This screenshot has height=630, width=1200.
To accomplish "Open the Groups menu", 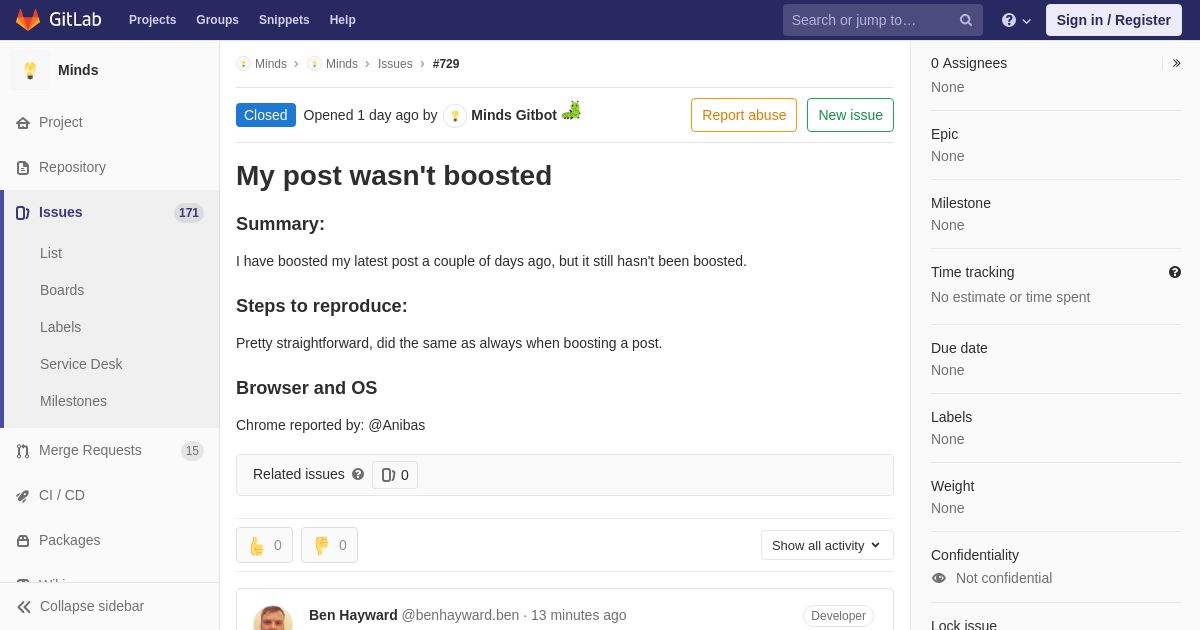I will click(x=217, y=20).
